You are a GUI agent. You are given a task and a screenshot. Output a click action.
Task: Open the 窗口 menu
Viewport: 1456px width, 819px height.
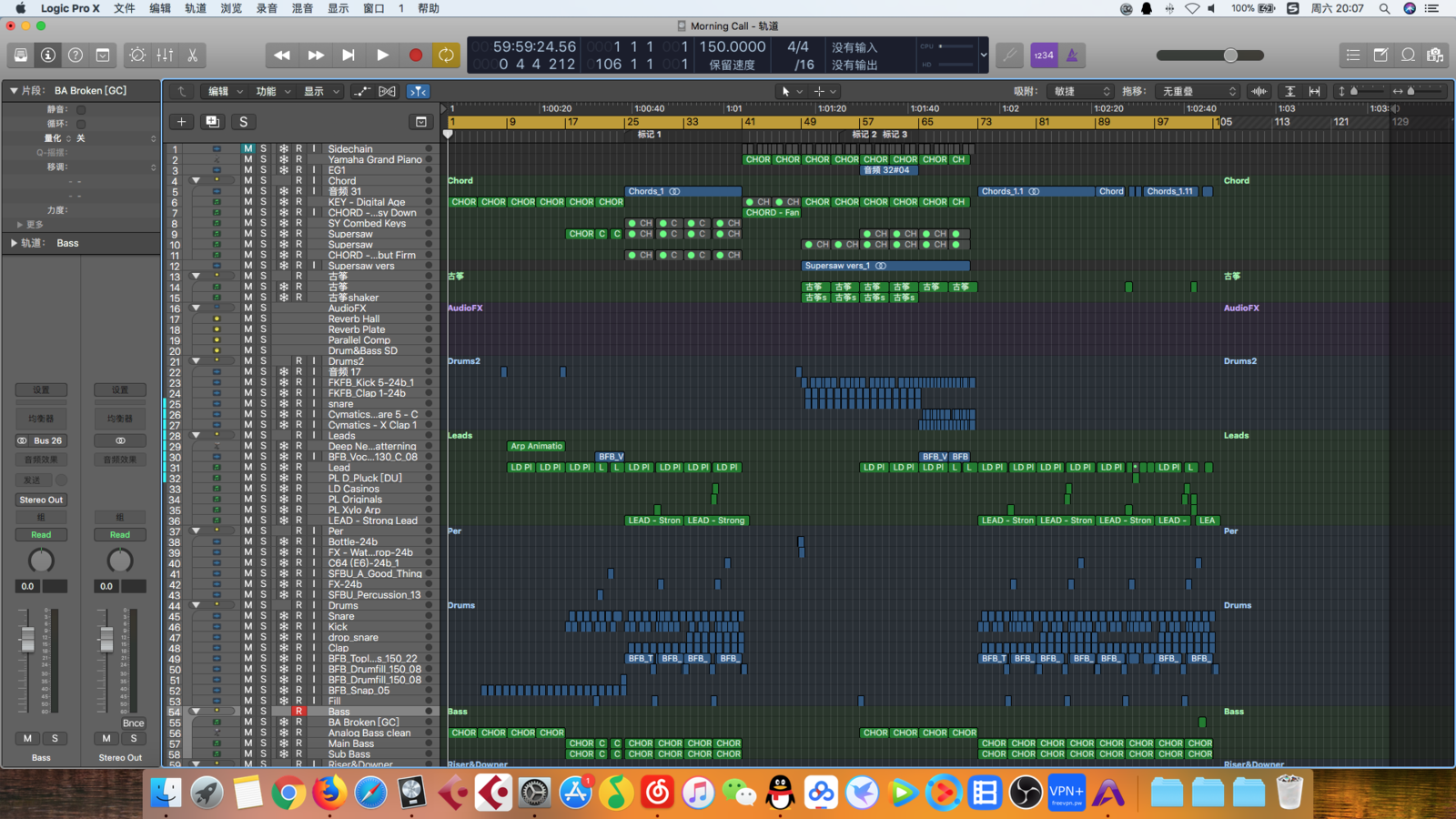(x=373, y=8)
